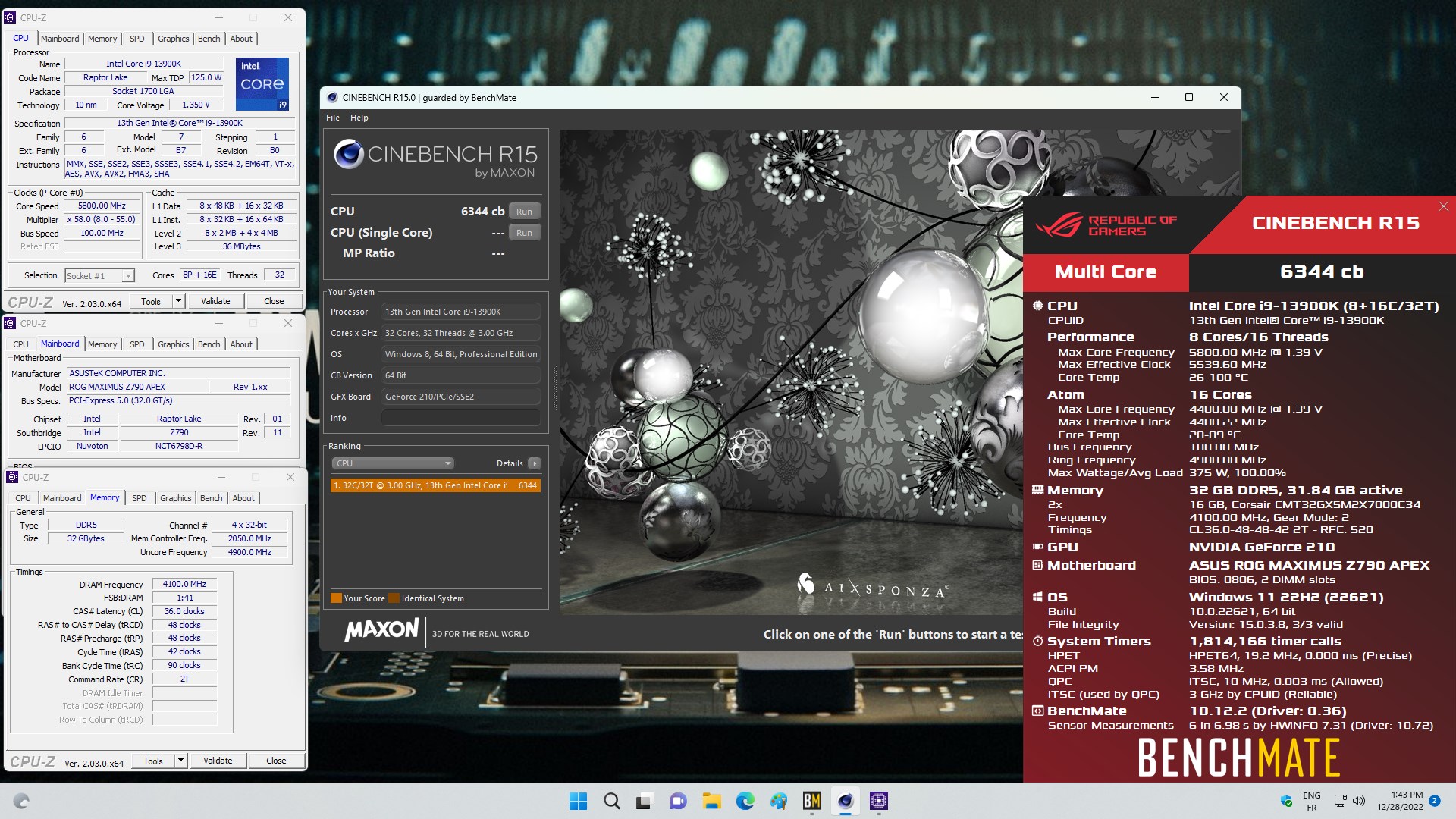
Task: Open Microsoft Edge from taskbar
Action: (x=745, y=801)
